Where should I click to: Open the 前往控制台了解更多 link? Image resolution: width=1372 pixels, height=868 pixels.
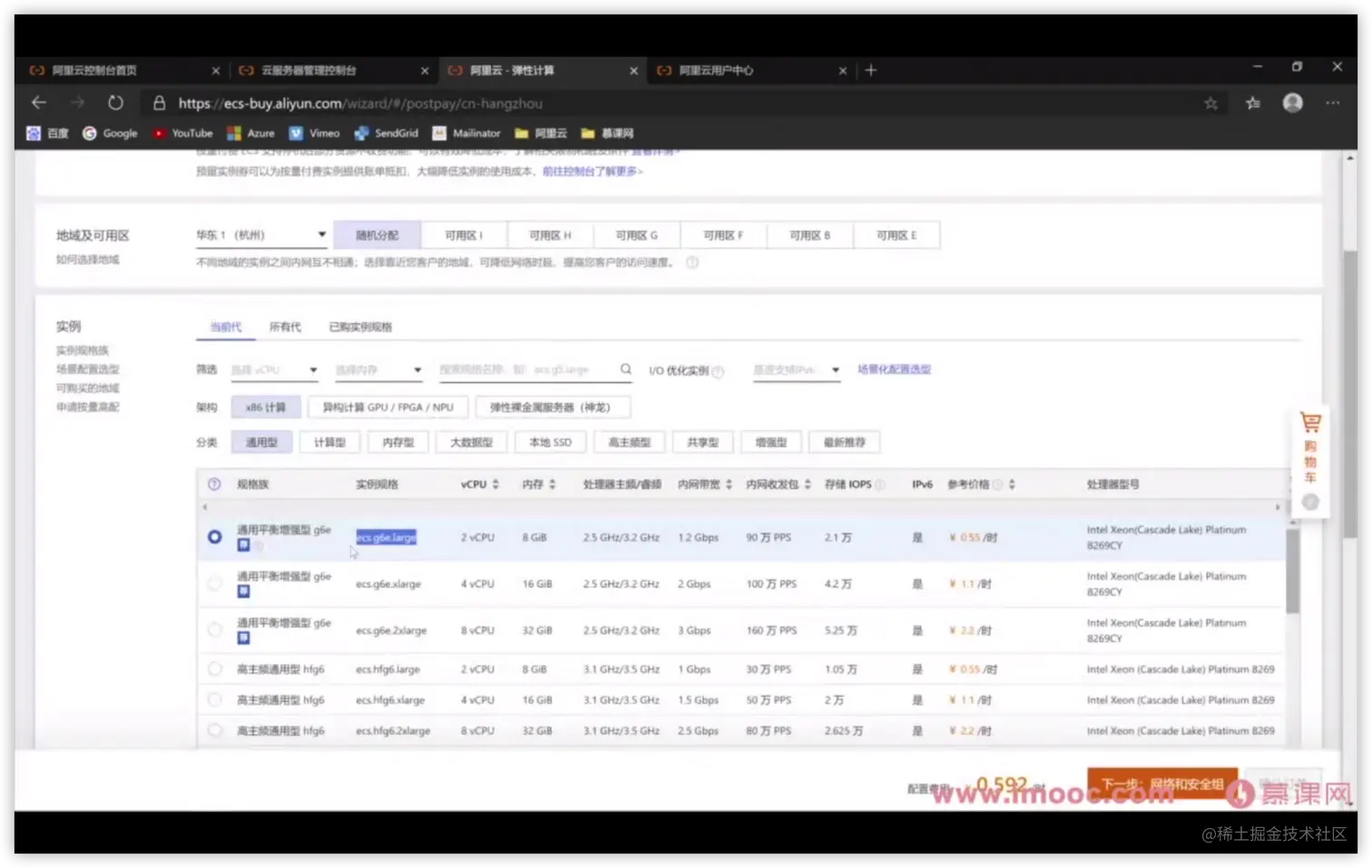point(593,171)
